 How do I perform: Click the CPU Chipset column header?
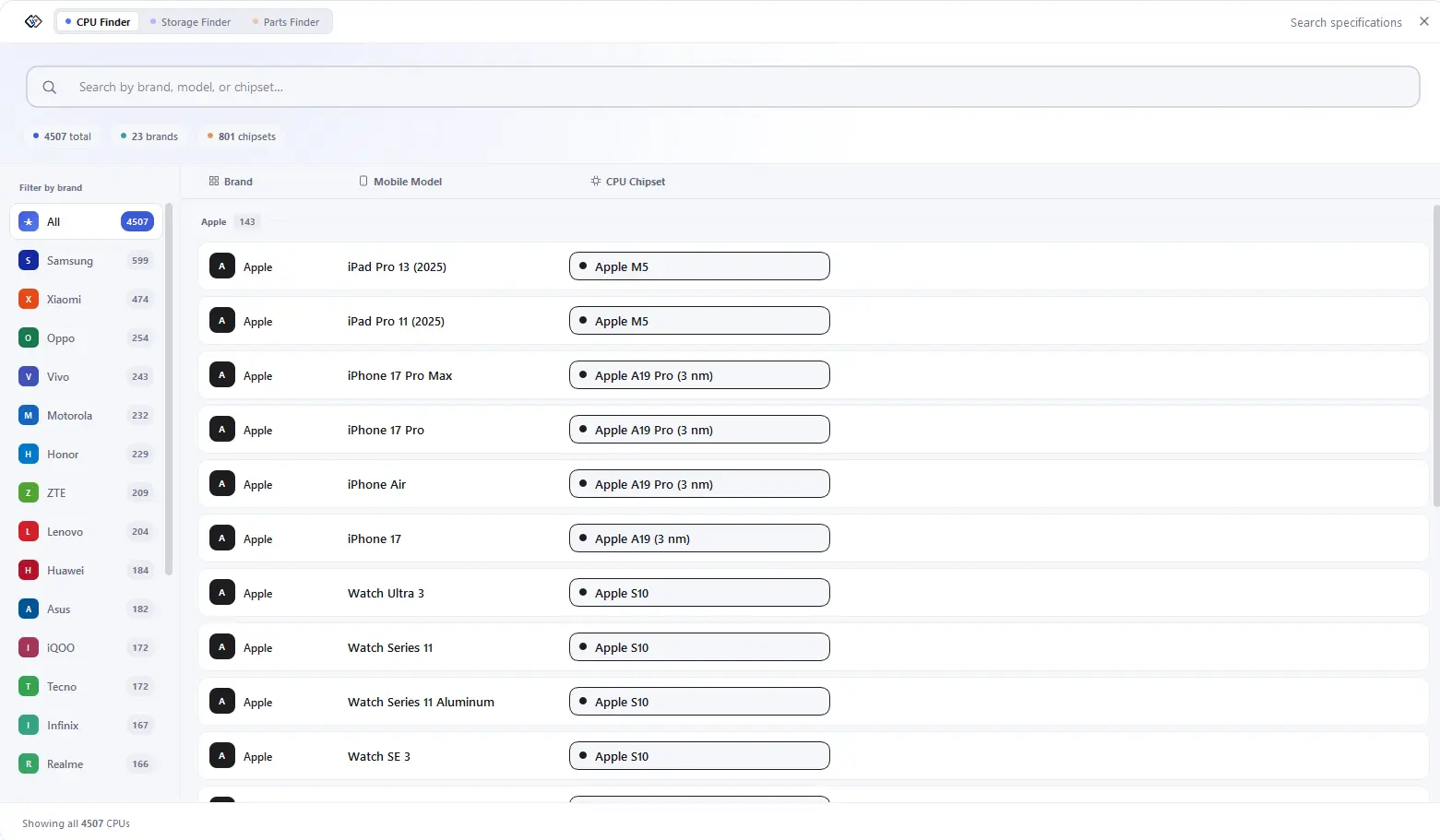coord(628,182)
